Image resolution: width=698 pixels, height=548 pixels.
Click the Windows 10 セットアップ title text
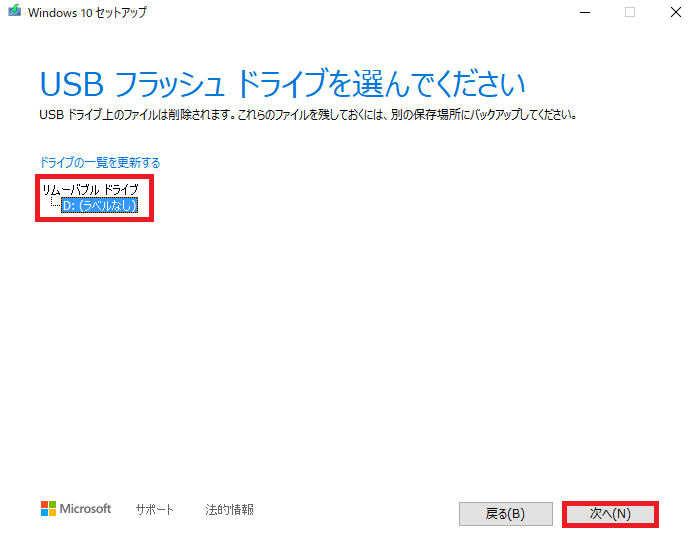87,12
